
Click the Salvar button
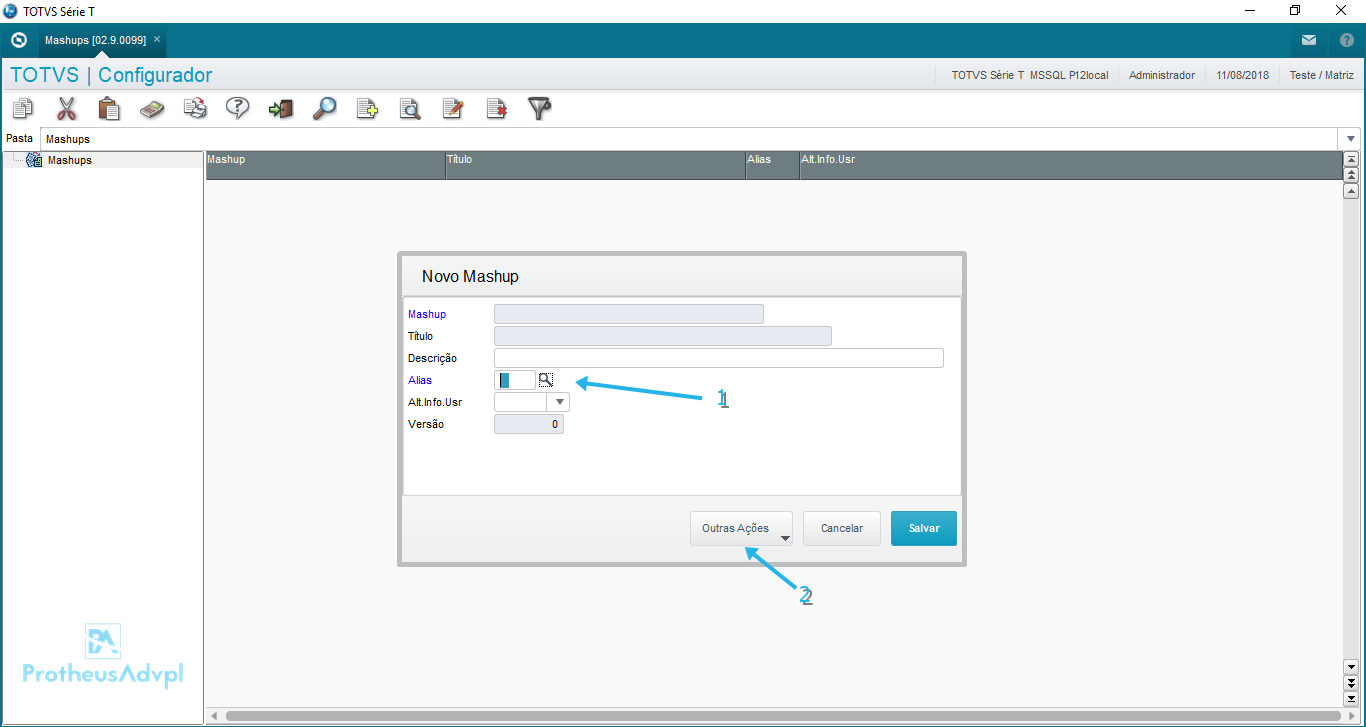click(x=924, y=528)
